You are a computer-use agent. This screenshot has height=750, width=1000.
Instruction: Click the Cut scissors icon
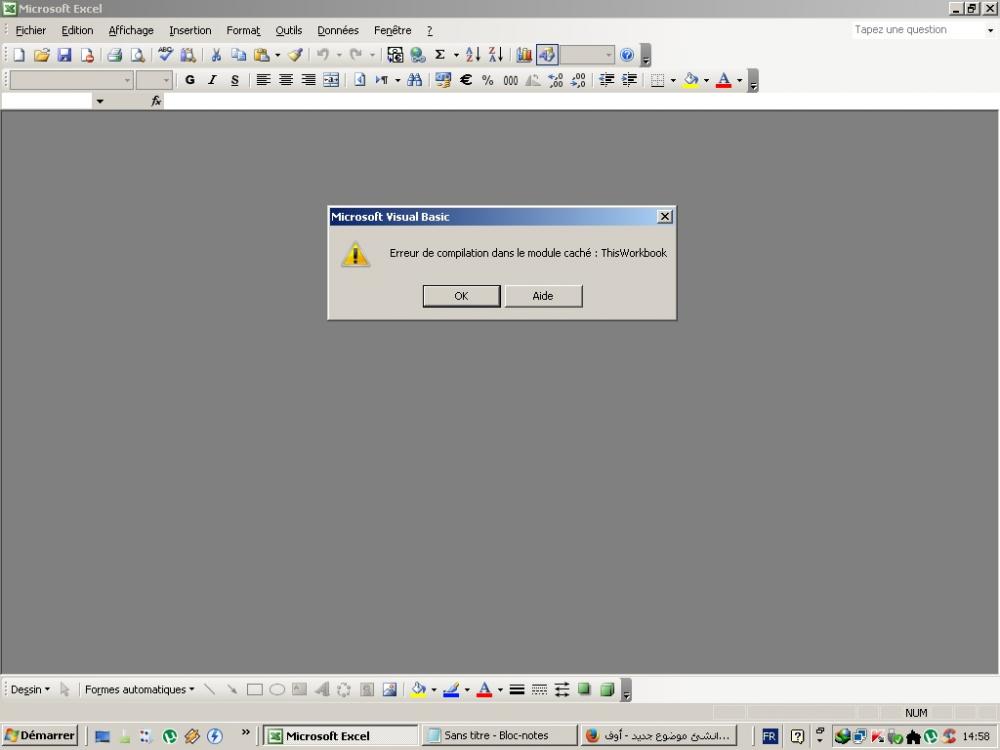pos(216,55)
